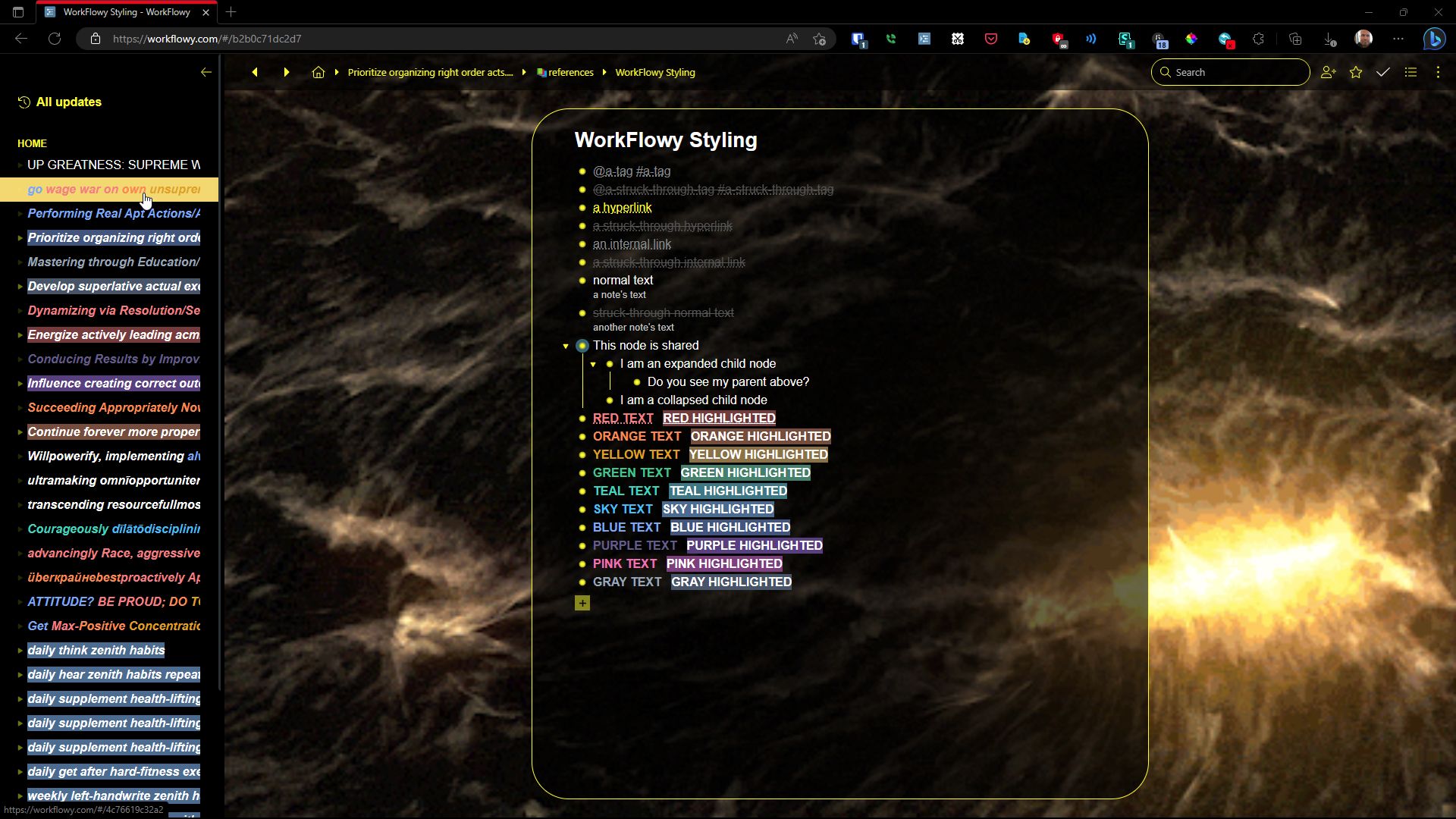The image size is (1456, 819).
Task: Select TEAL HIGHLIGHTED color swatch
Action: click(729, 491)
